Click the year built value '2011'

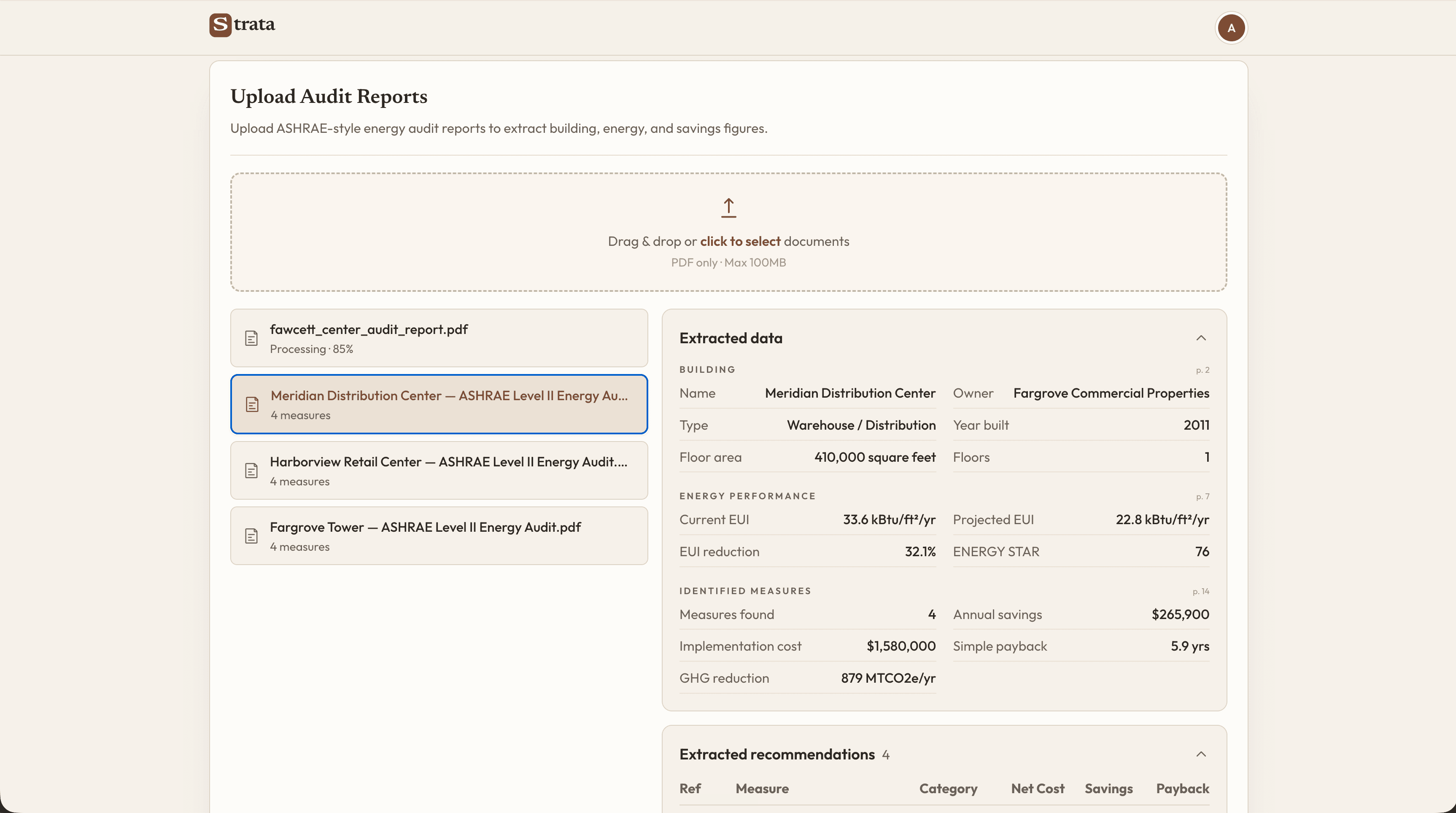coord(1196,425)
